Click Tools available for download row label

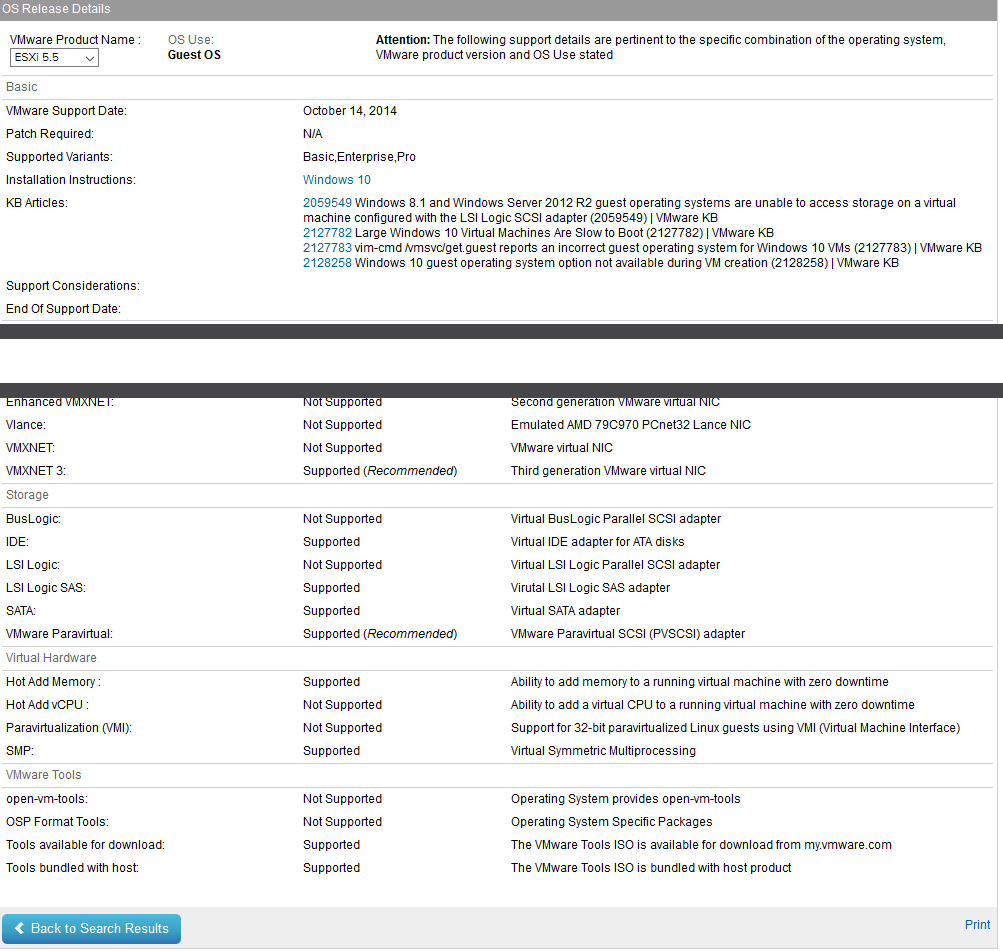[85, 845]
